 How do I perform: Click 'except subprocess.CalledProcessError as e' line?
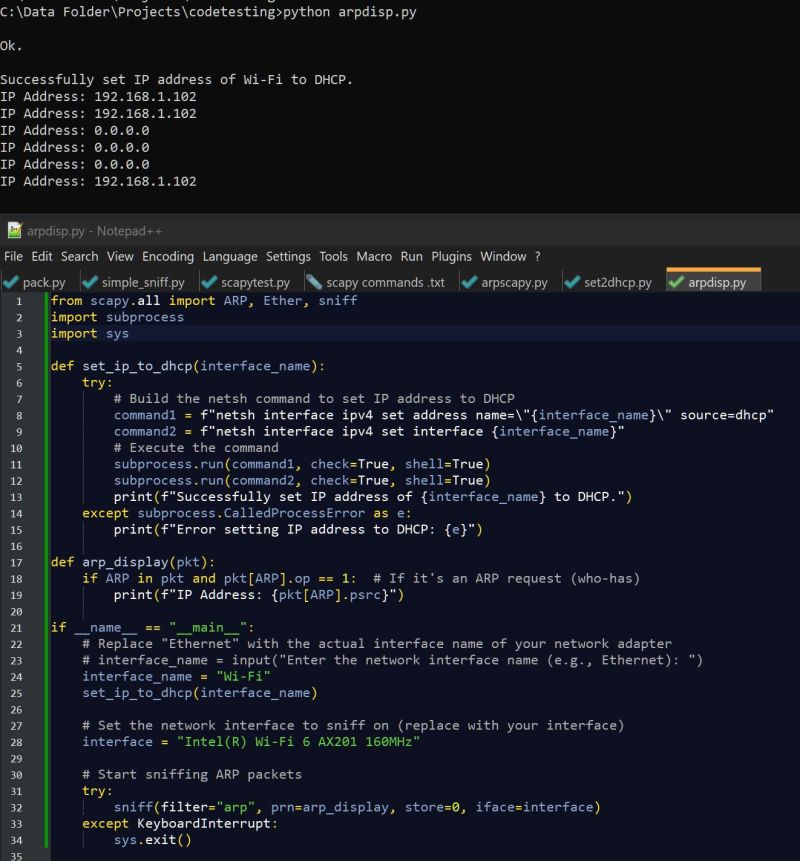pos(247,513)
